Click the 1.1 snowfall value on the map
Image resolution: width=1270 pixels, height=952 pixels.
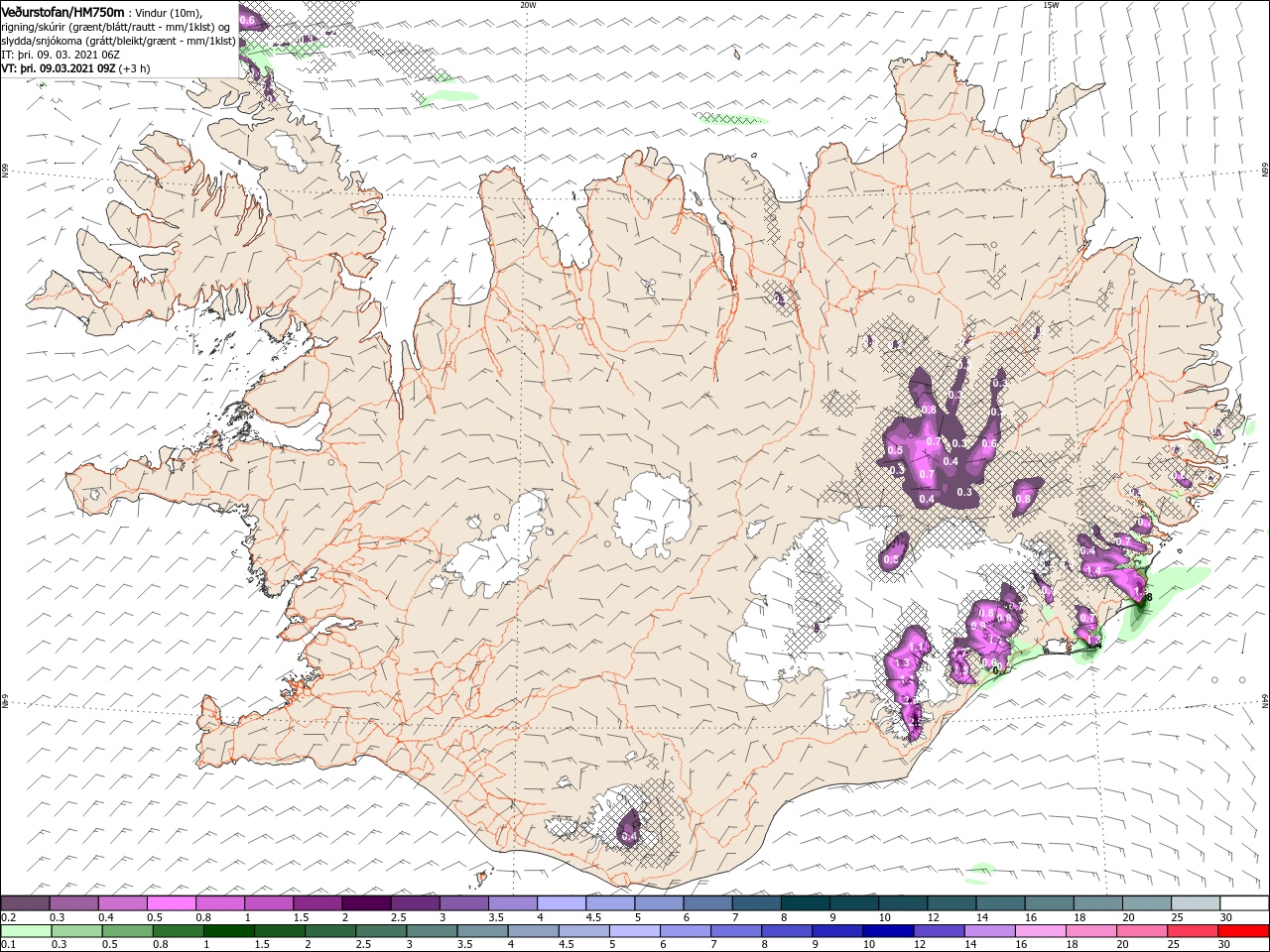pyautogui.click(x=916, y=648)
